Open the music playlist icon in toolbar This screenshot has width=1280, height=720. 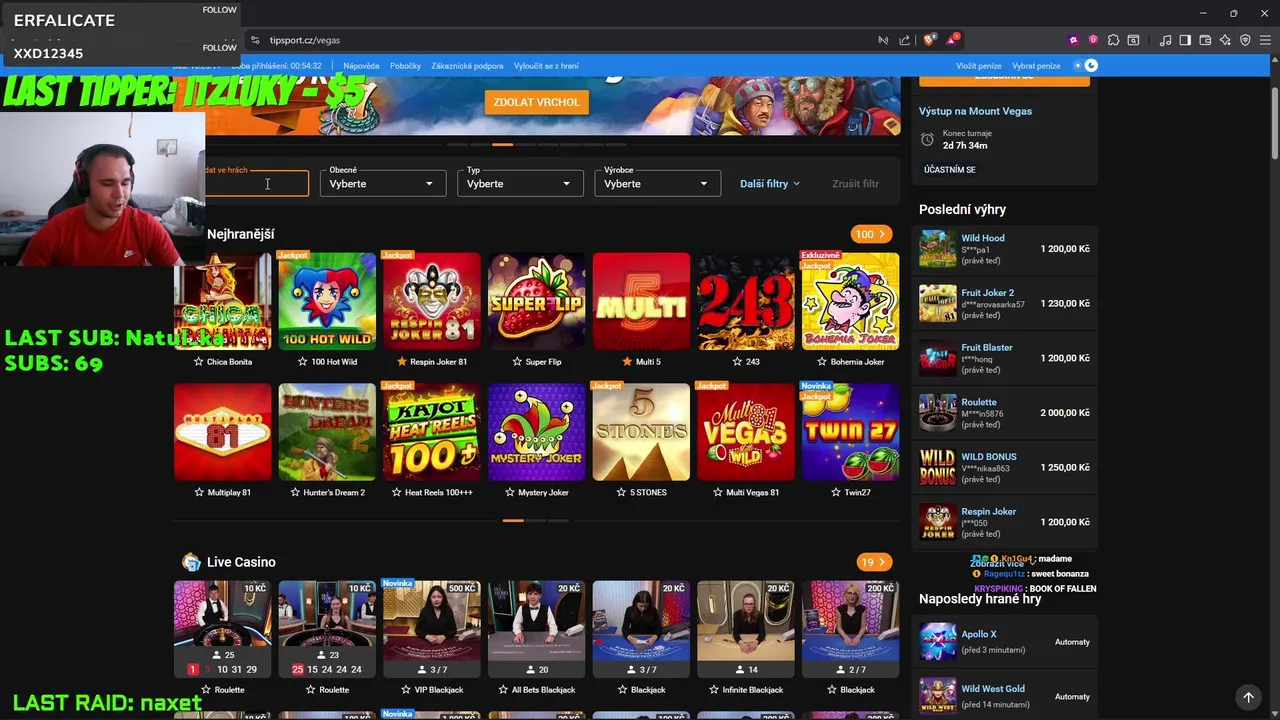point(1165,40)
